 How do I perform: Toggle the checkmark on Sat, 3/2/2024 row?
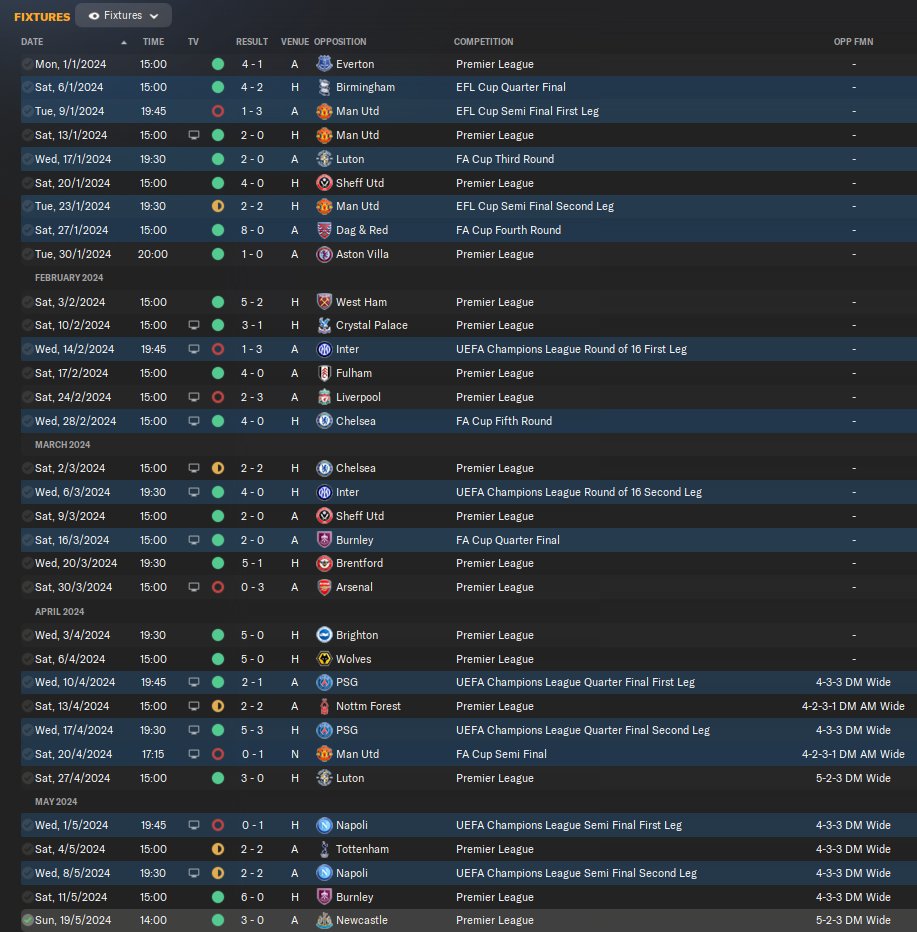(27, 302)
